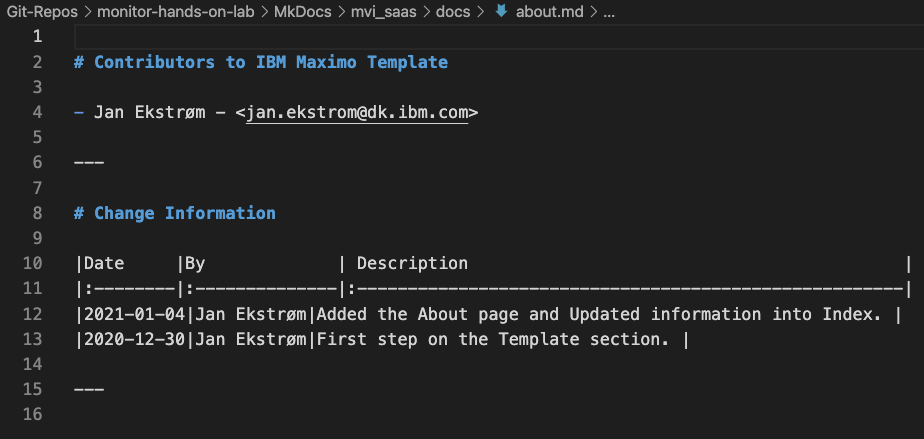This screenshot has width=924, height=439.
Task: Click the Description table header text
Action: point(411,264)
